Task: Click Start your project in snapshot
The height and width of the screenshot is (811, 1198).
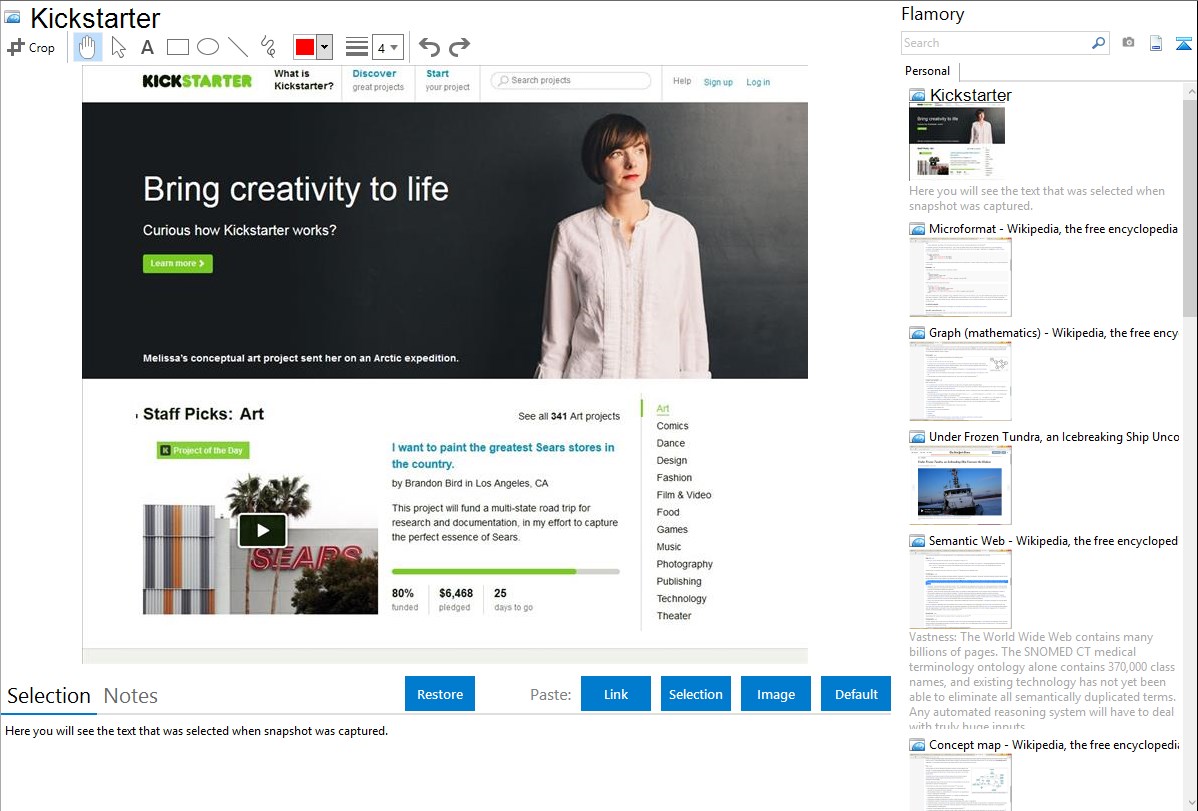Action: coord(447,80)
